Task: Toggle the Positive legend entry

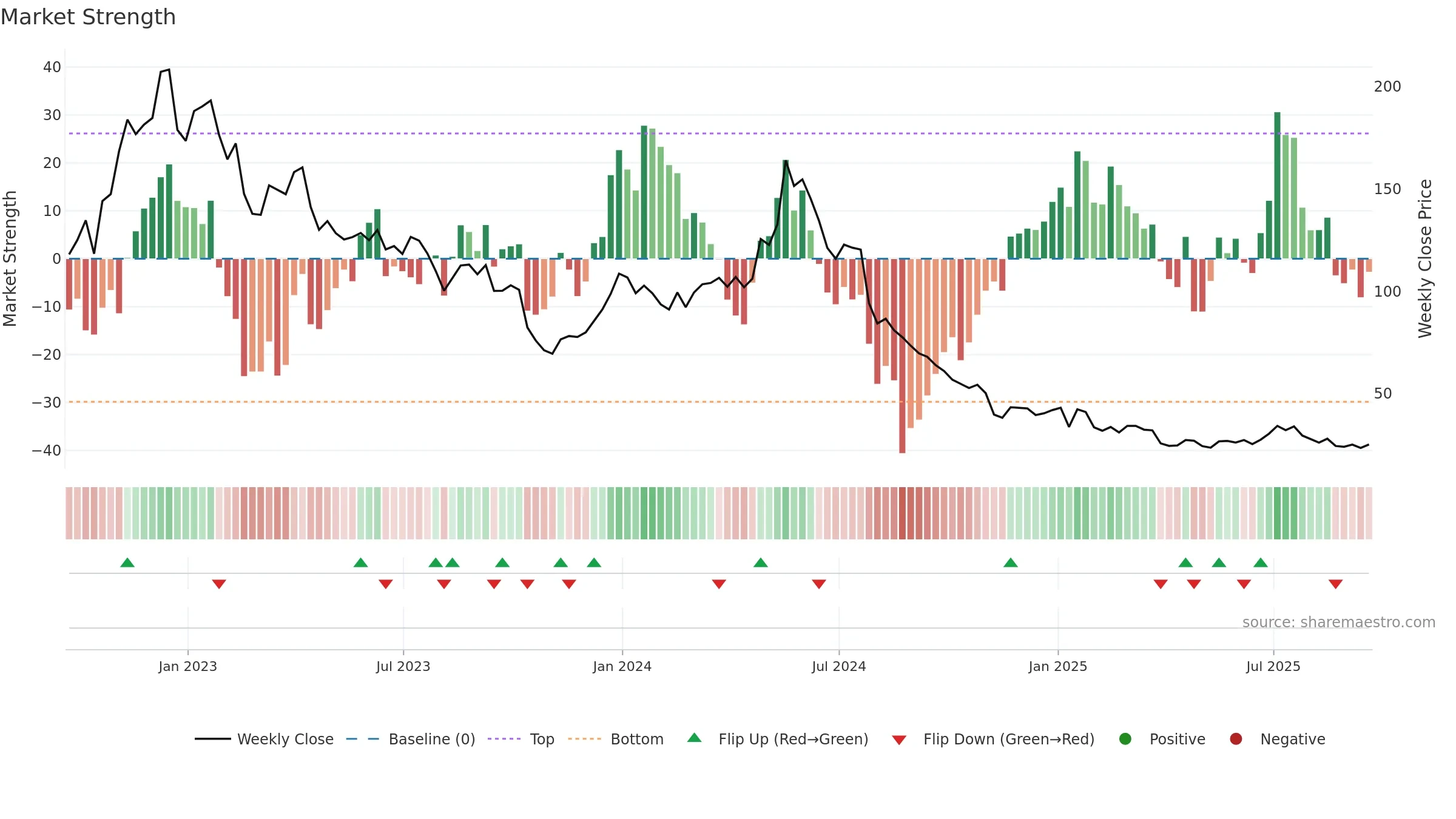Action: 1162,739
